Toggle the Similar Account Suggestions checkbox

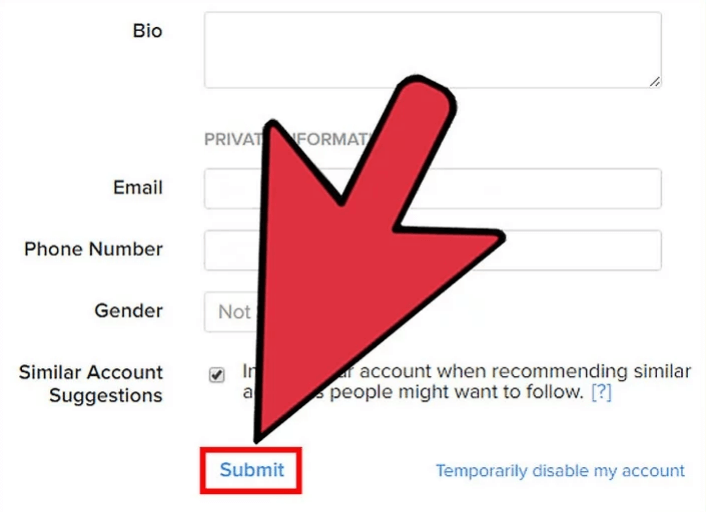click(x=217, y=375)
